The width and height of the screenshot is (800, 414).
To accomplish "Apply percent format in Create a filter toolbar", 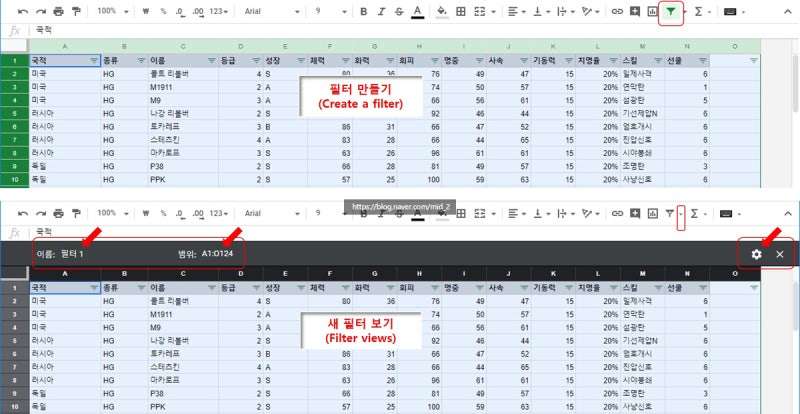I will pos(163,11).
